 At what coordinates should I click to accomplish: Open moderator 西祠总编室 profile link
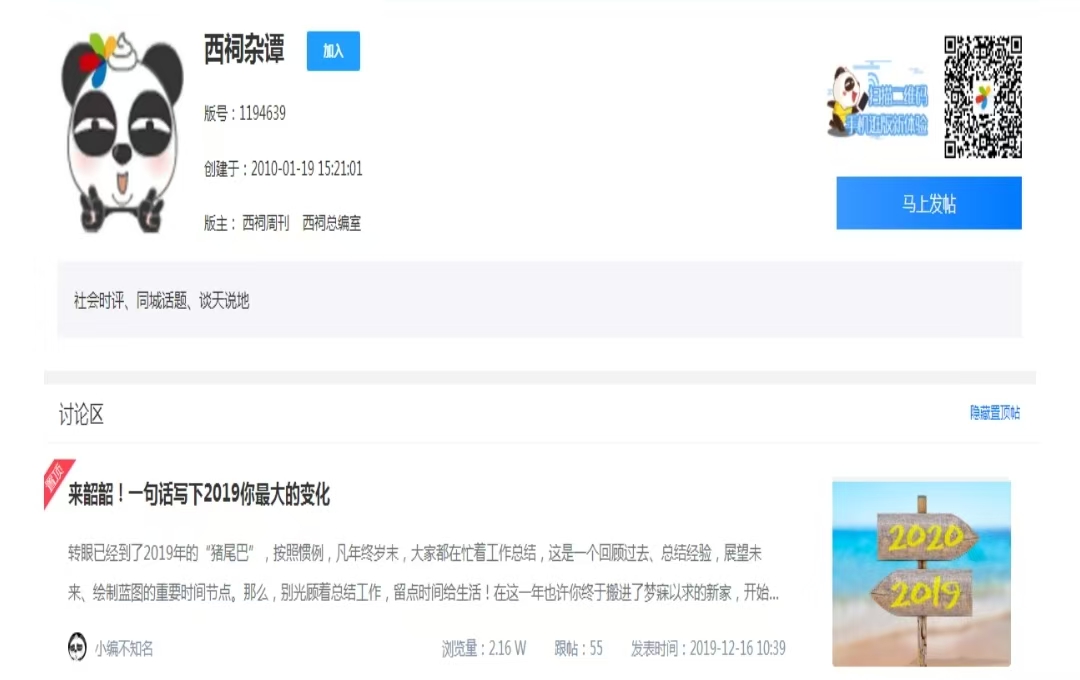tap(332, 223)
